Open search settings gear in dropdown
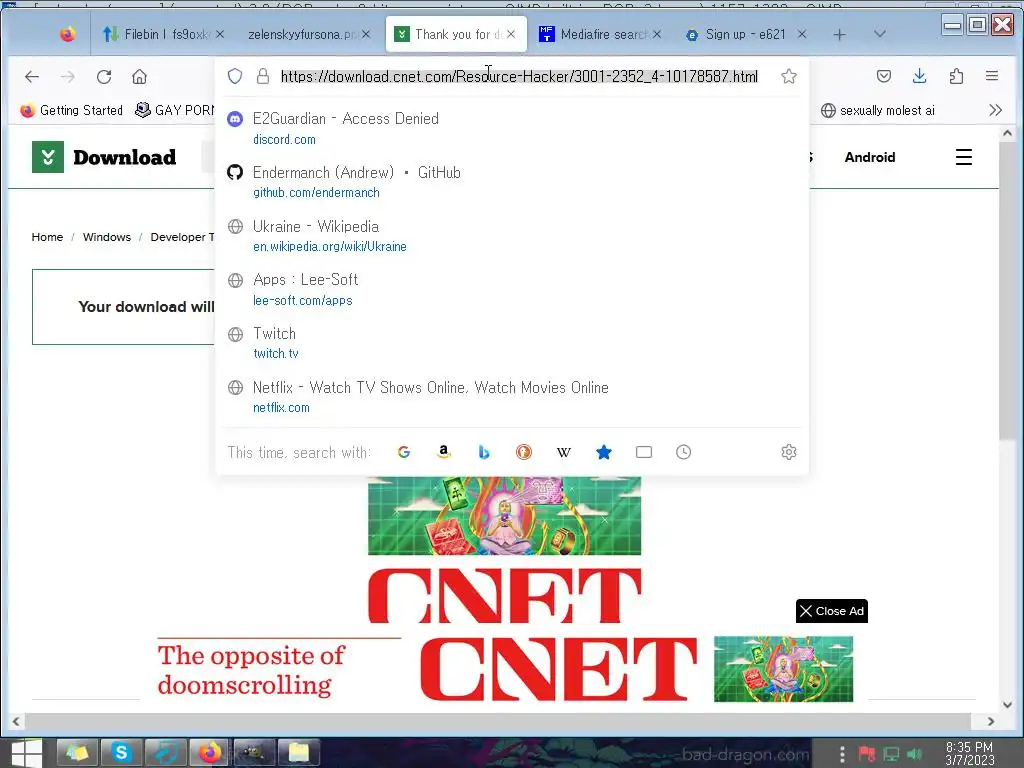Image resolution: width=1024 pixels, height=768 pixels. coord(789,452)
